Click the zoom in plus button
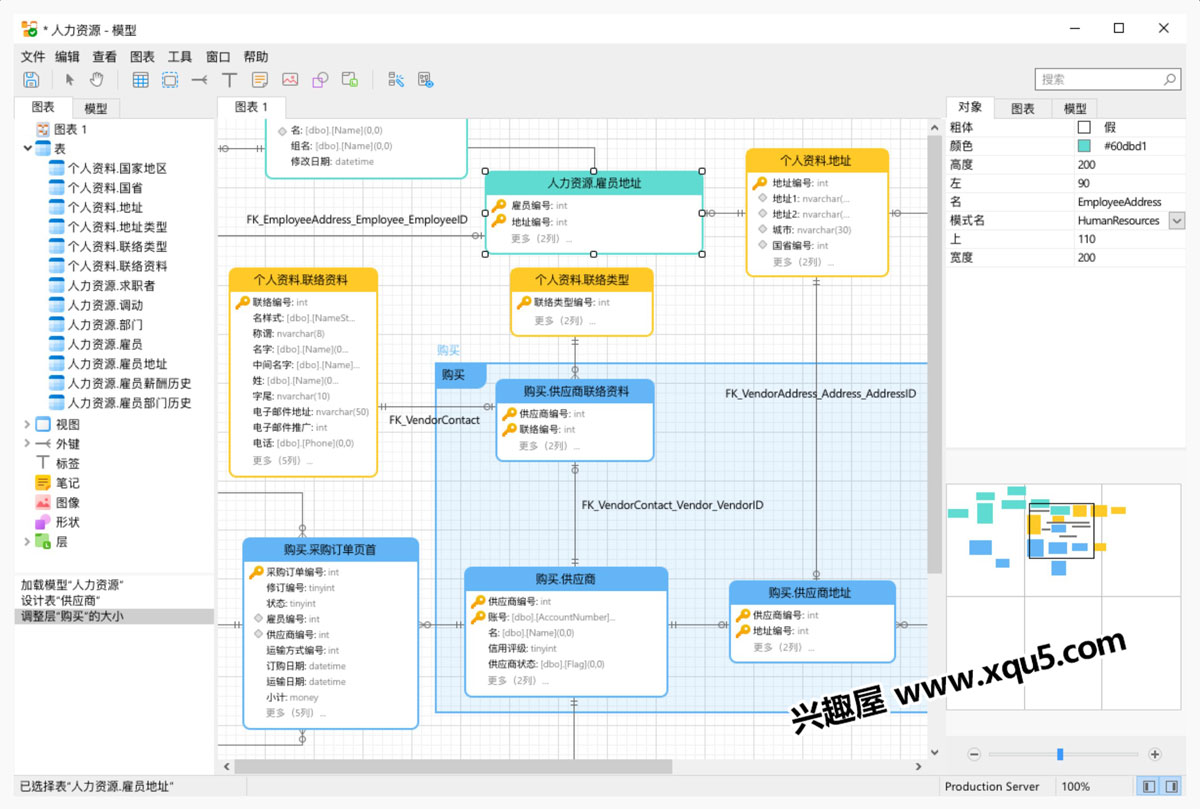This screenshot has height=809, width=1200. point(1155,754)
